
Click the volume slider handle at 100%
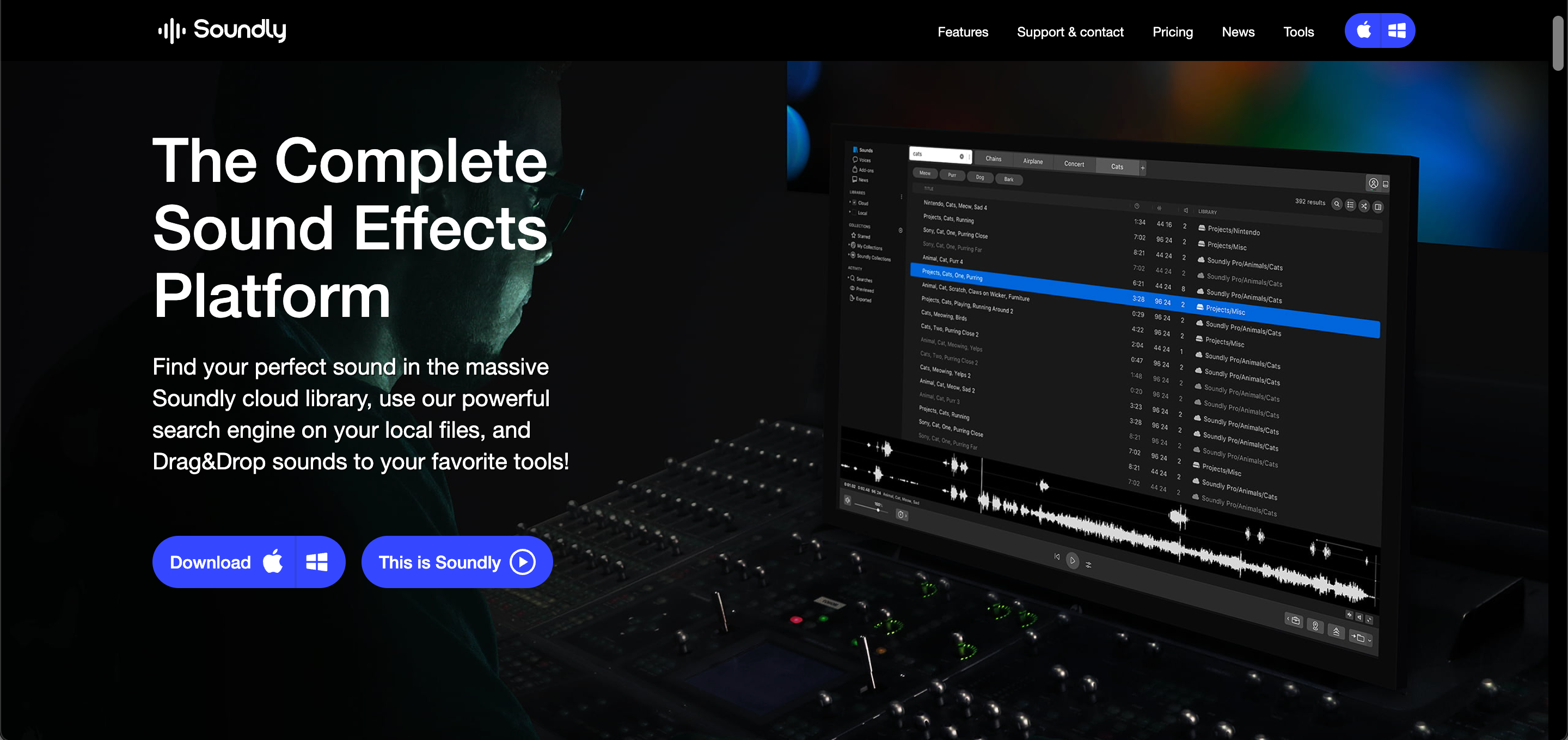(x=878, y=510)
